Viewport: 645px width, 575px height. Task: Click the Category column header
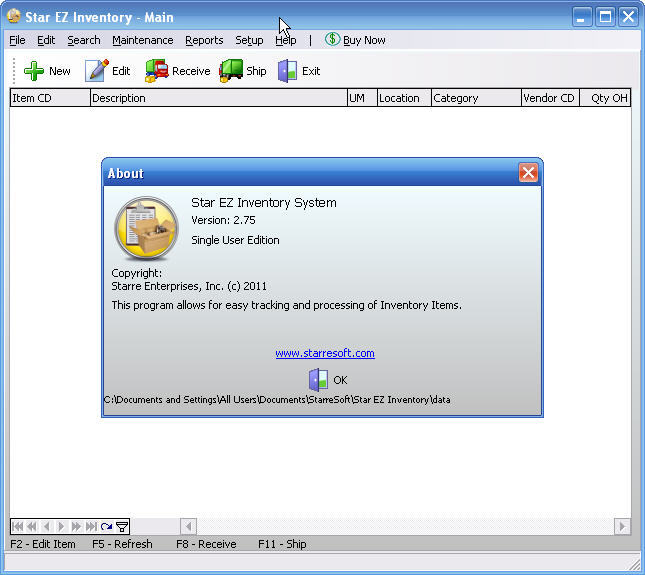tap(476, 98)
